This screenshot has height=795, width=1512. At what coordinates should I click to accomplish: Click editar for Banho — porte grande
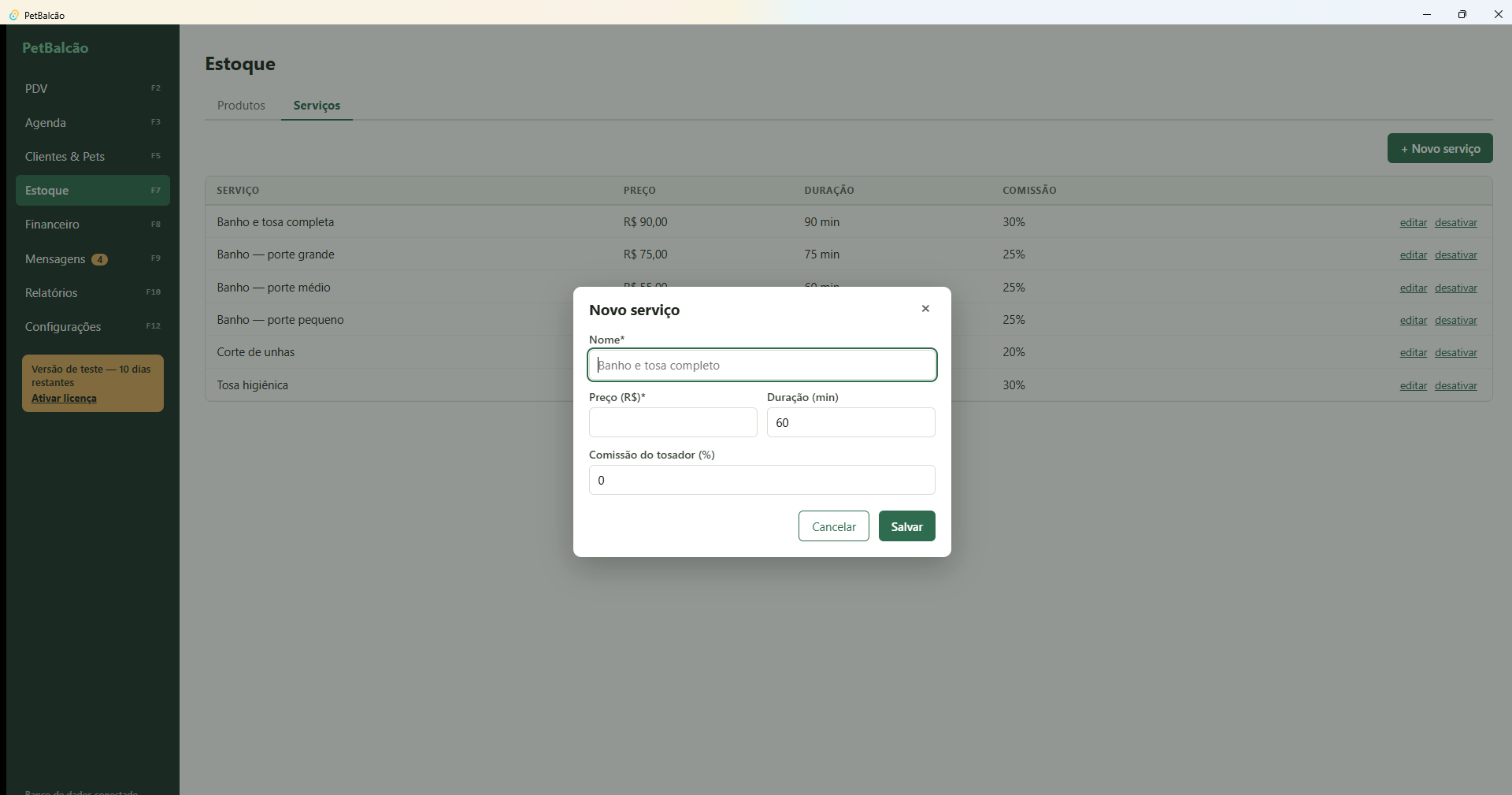coord(1414,254)
